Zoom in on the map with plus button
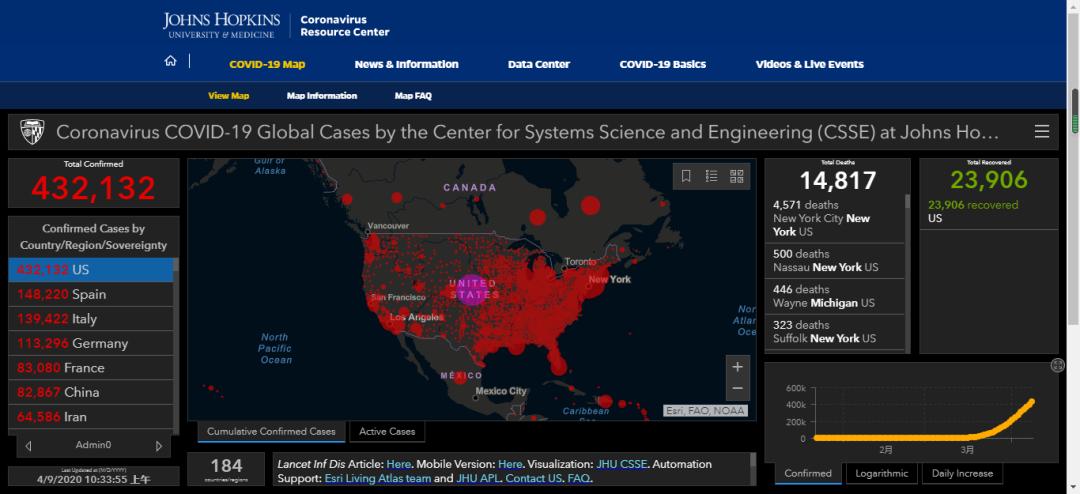 coord(737,367)
